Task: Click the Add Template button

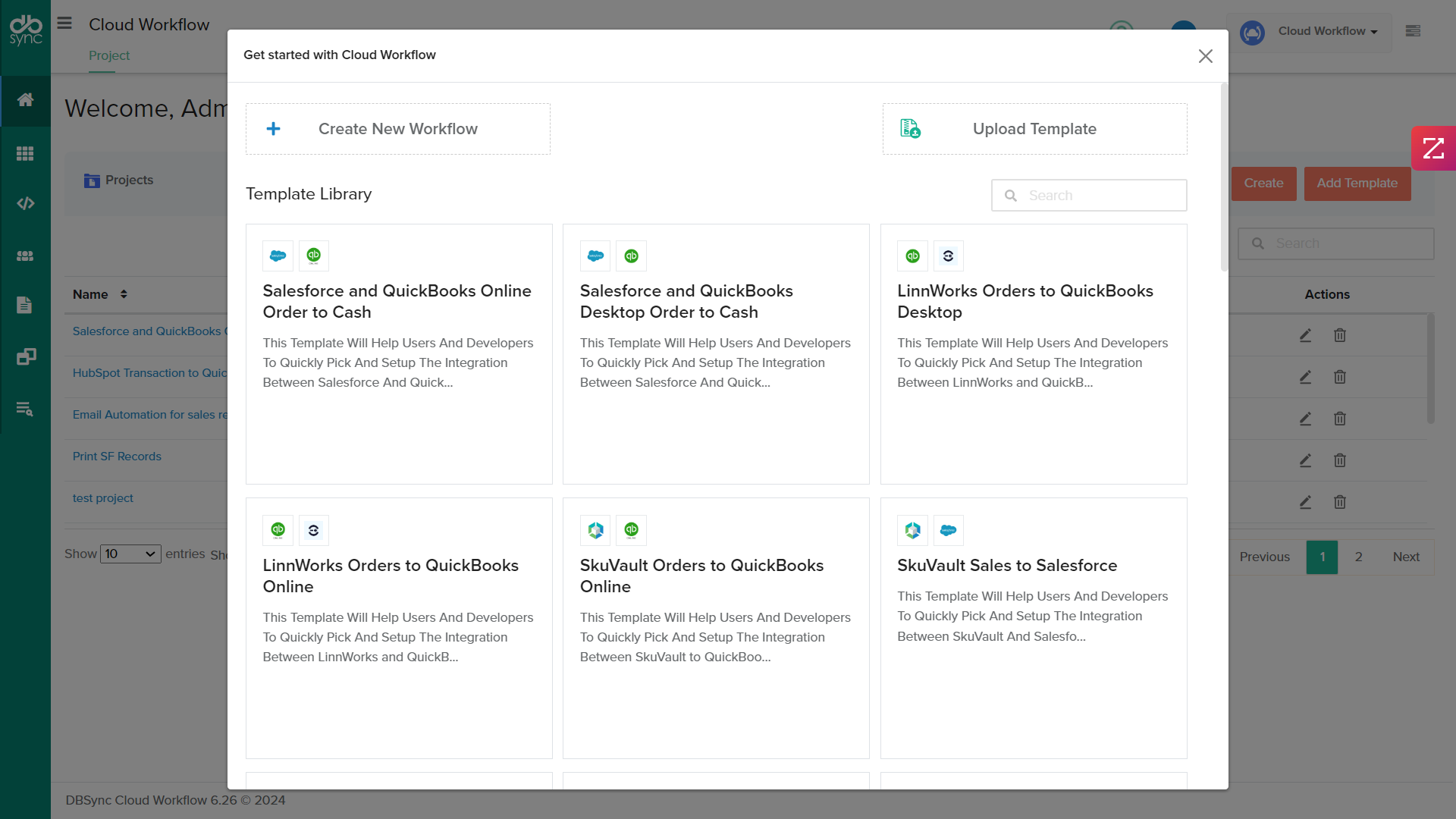Action: pos(1357,184)
